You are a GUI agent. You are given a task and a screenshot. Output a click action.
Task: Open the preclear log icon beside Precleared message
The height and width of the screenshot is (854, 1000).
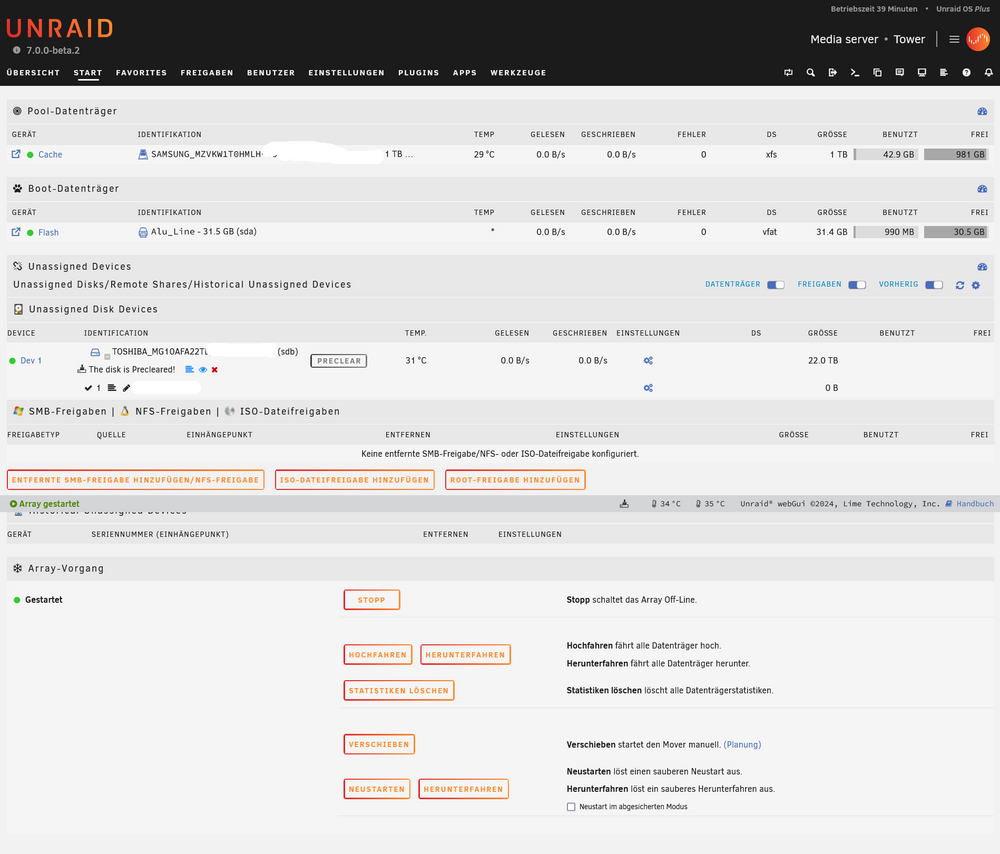pos(189,369)
